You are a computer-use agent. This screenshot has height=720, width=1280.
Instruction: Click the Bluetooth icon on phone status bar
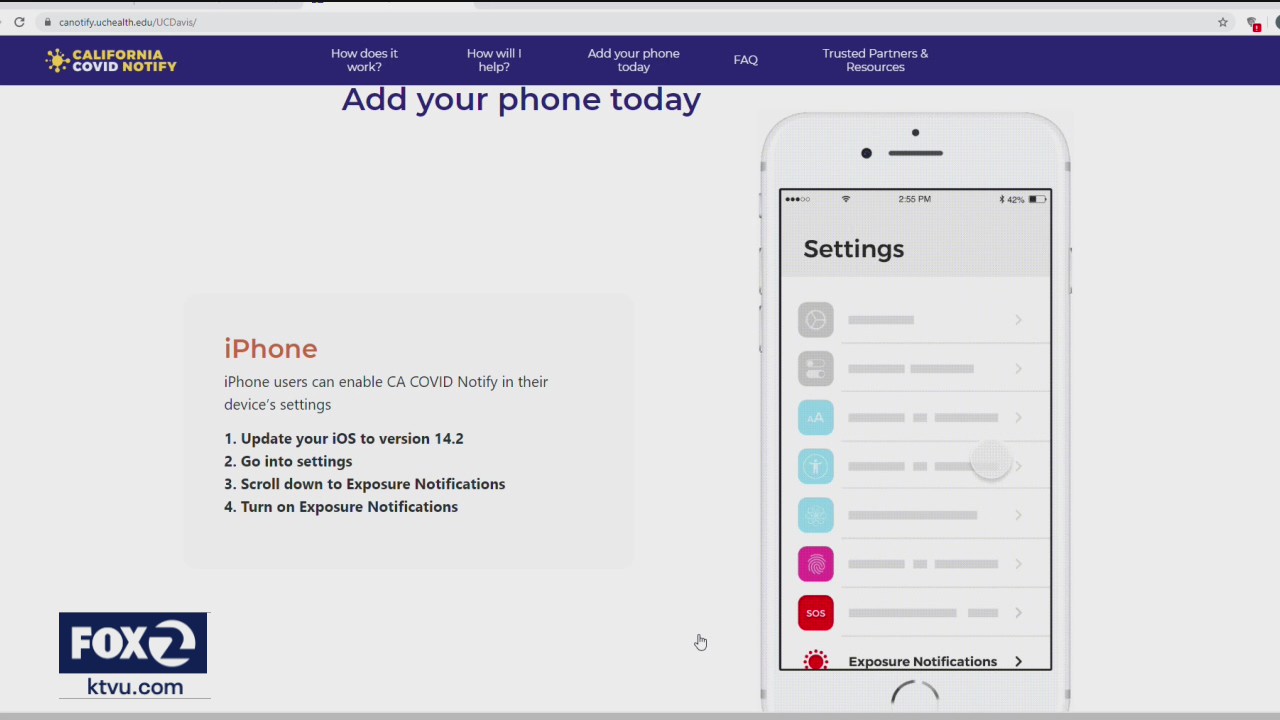click(x=1002, y=199)
